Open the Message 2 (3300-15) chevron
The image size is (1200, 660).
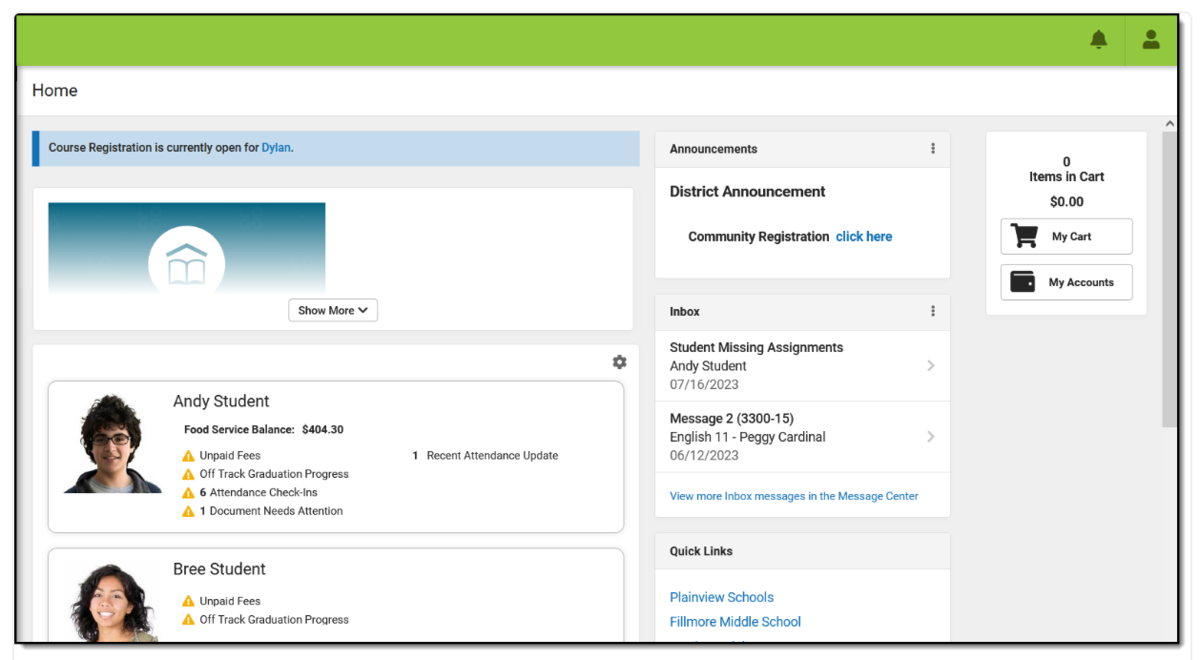(931, 437)
